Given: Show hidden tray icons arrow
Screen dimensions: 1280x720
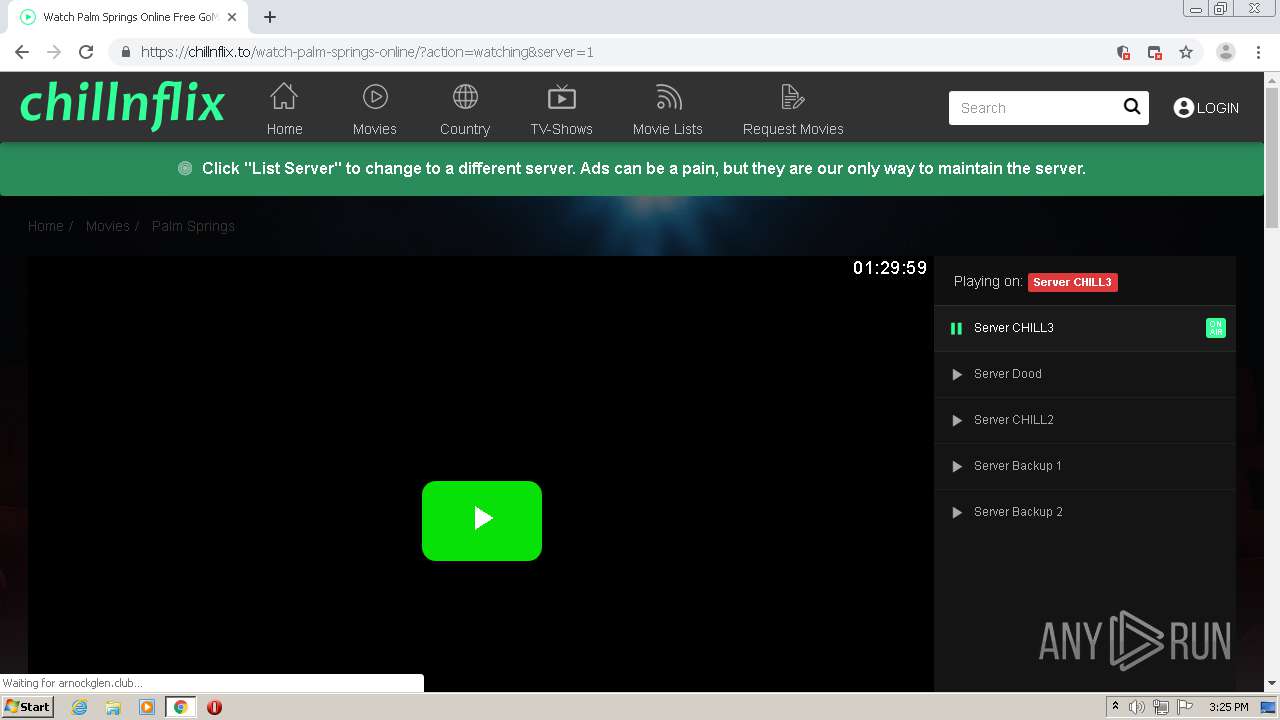Looking at the screenshot, I should point(1115,707).
